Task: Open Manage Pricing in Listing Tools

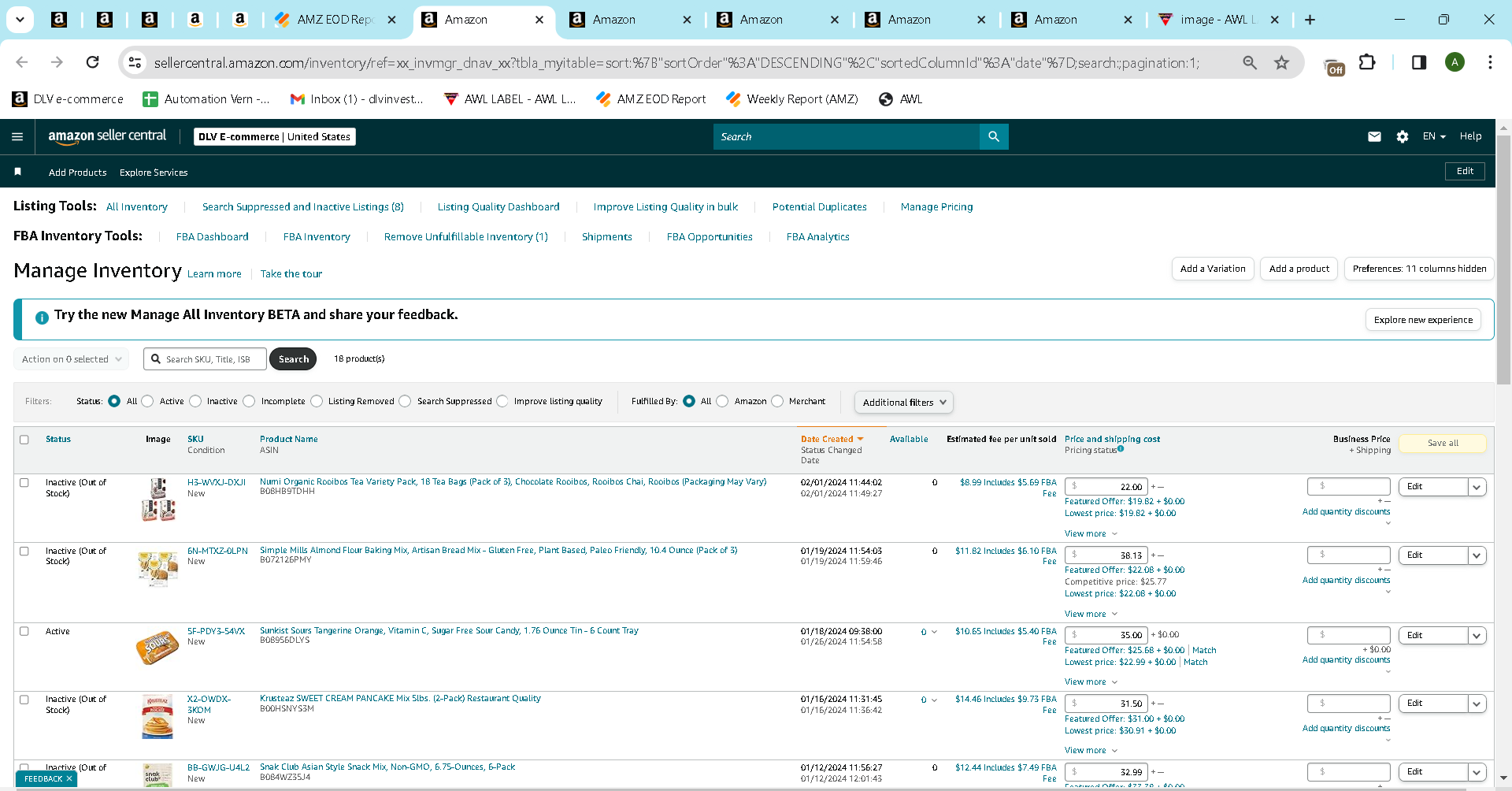Action: pyautogui.click(x=937, y=207)
